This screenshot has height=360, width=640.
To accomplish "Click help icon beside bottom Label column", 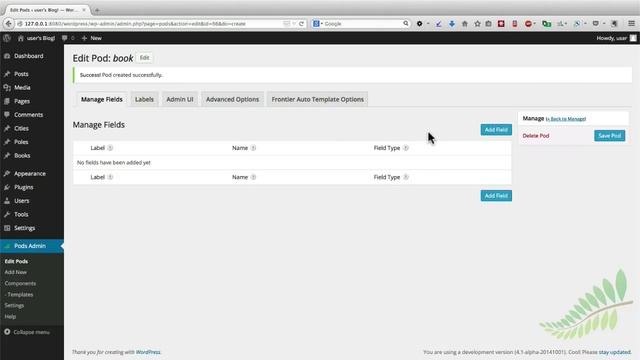I will [x=110, y=177].
